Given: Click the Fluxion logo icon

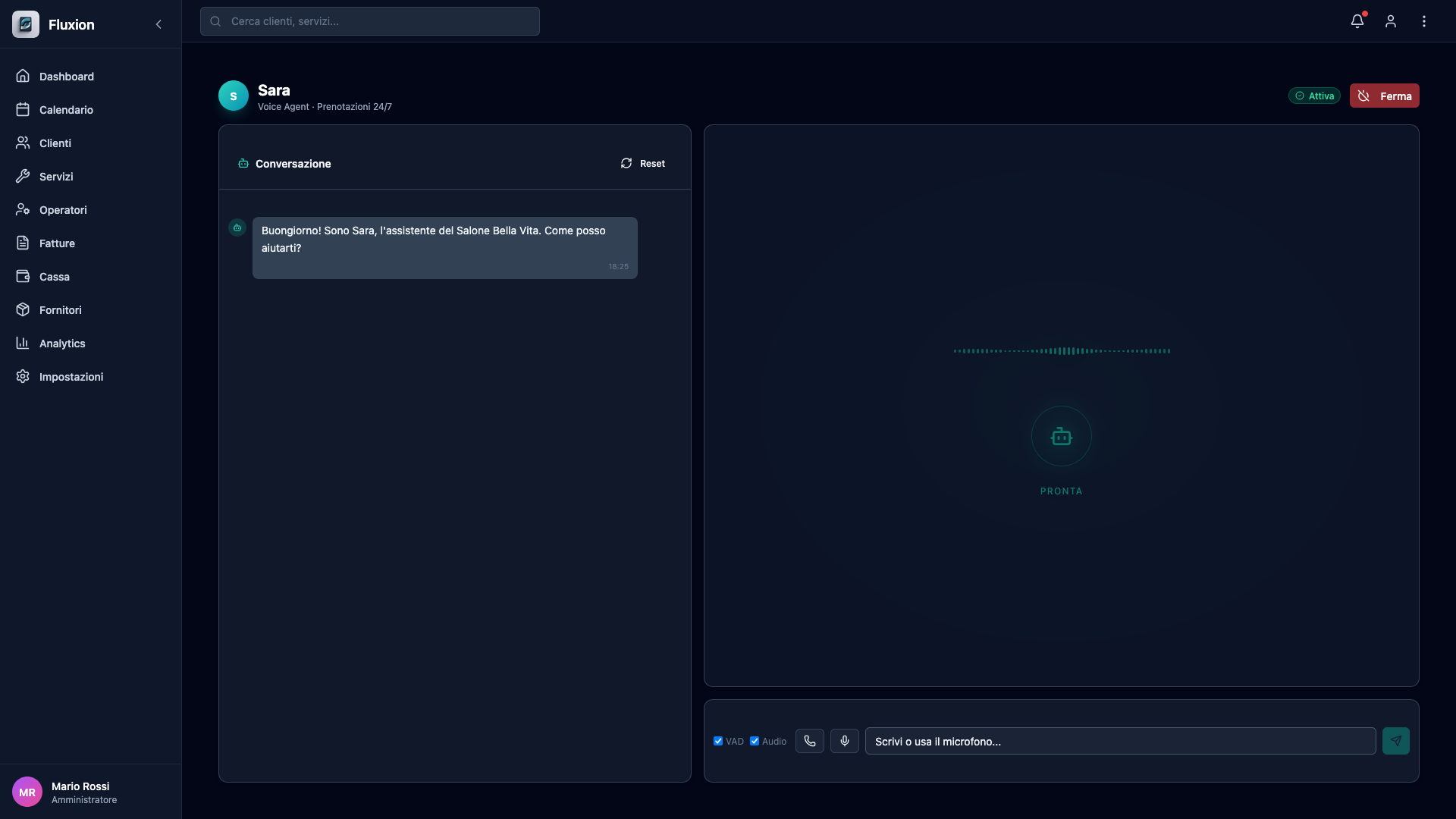Looking at the screenshot, I should tap(26, 24).
